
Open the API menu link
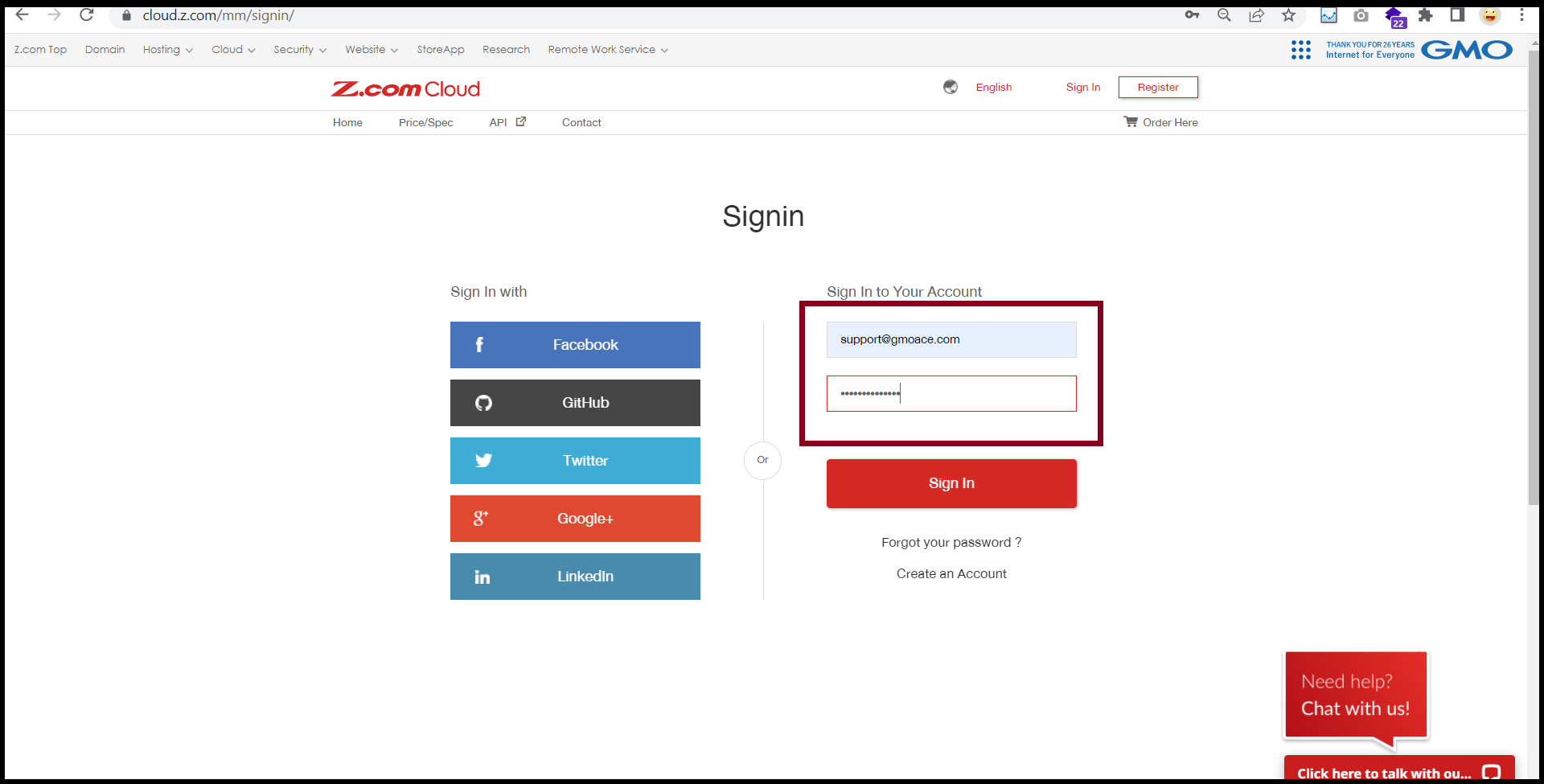[x=498, y=122]
